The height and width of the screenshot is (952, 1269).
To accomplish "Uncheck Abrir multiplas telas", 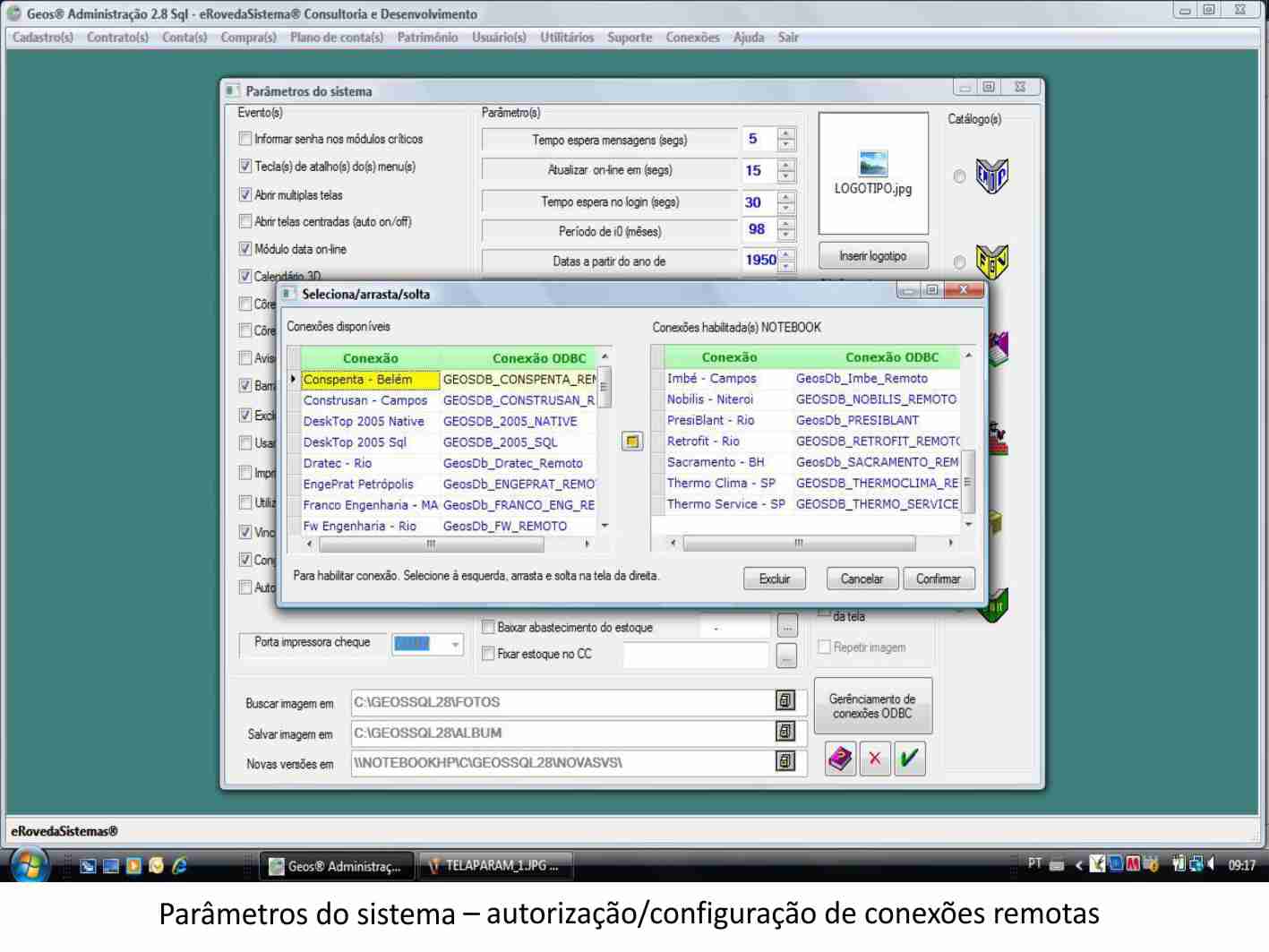I will (x=245, y=194).
